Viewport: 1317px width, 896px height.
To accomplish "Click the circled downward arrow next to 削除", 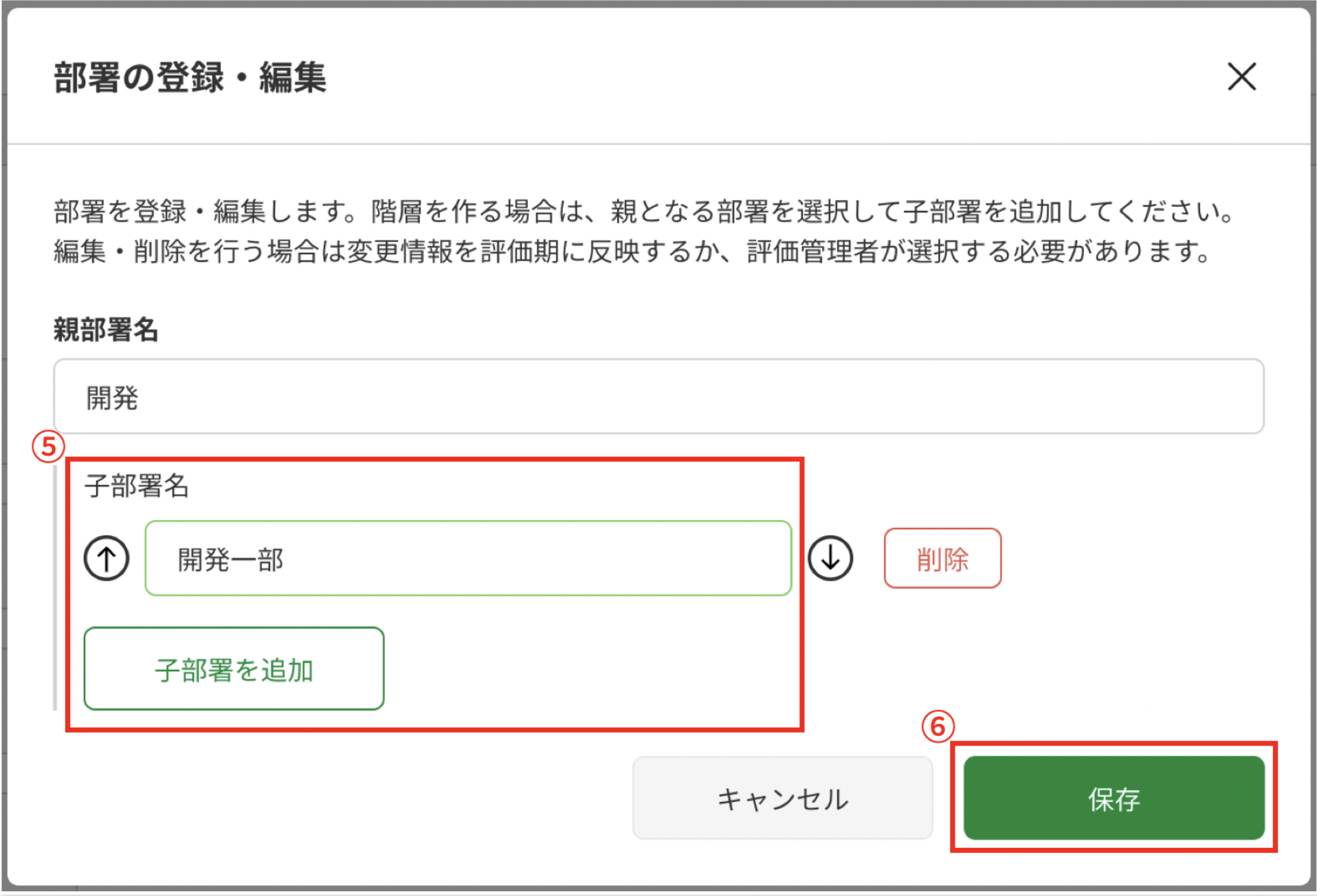I will point(830,558).
